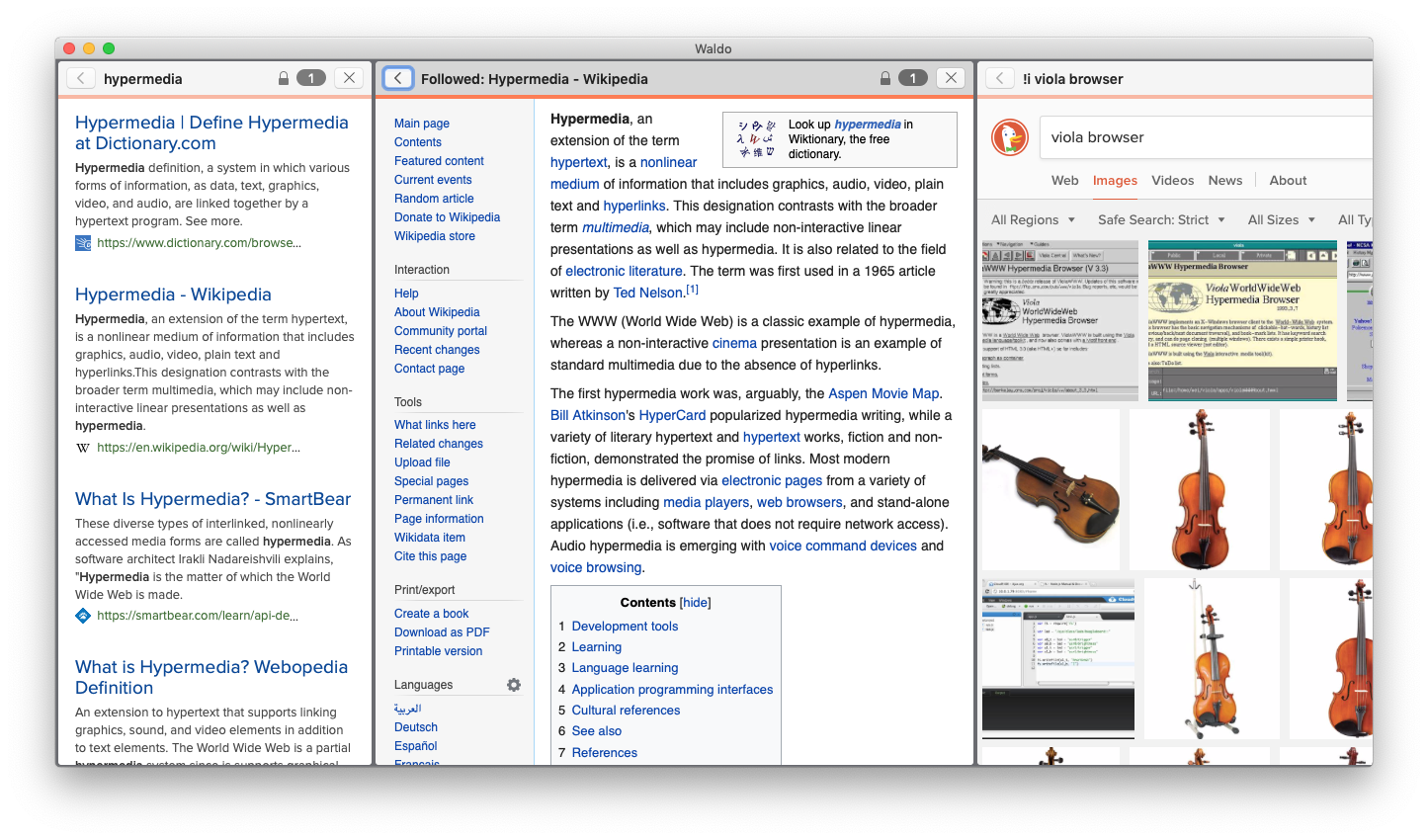Image resolution: width=1428 pixels, height=840 pixels.
Task: Click Download as PDF link
Action: click(442, 632)
